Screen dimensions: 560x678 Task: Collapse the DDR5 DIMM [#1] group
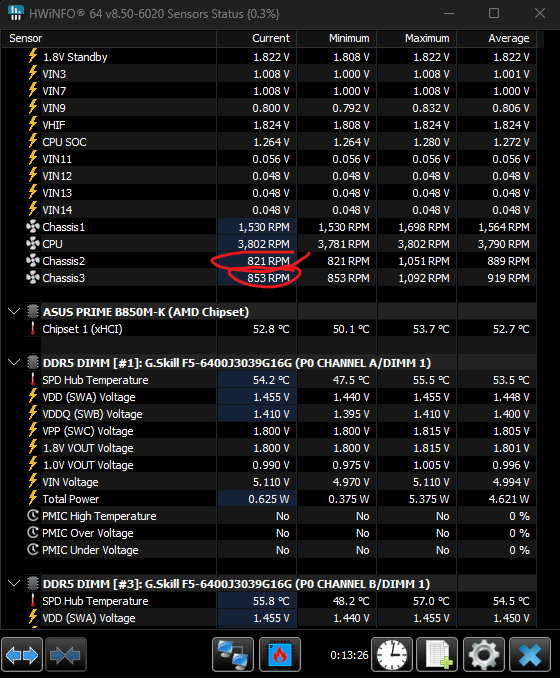click(x=14, y=362)
